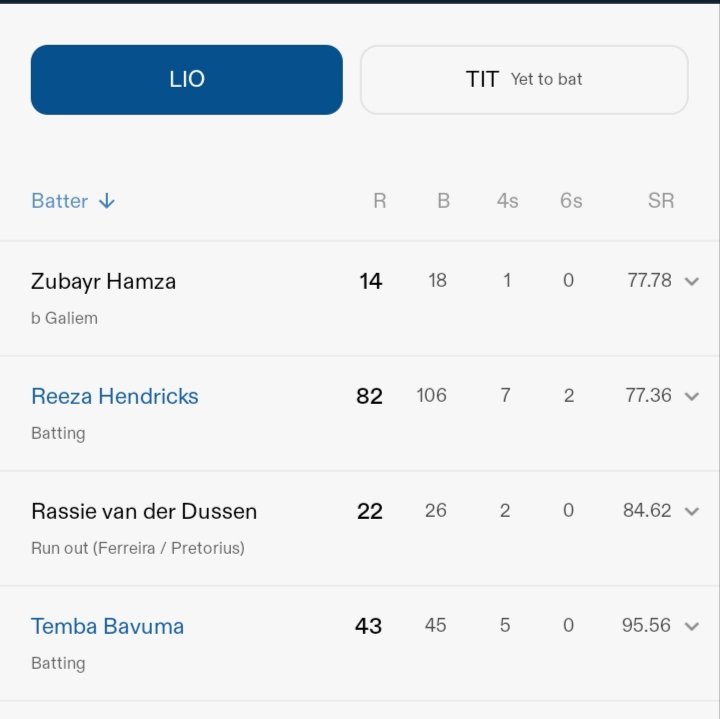This screenshot has width=720, height=719.
Task: Expand Zubayr Hamza's row chevron
Action: click(691, 281)
